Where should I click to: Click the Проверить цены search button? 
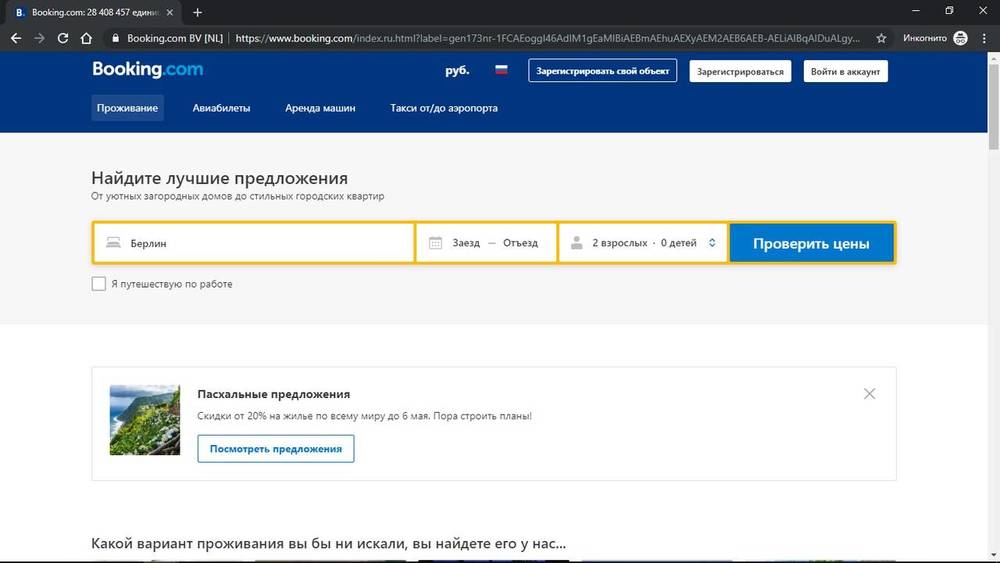pyautogui.click(x=811, y=243)
